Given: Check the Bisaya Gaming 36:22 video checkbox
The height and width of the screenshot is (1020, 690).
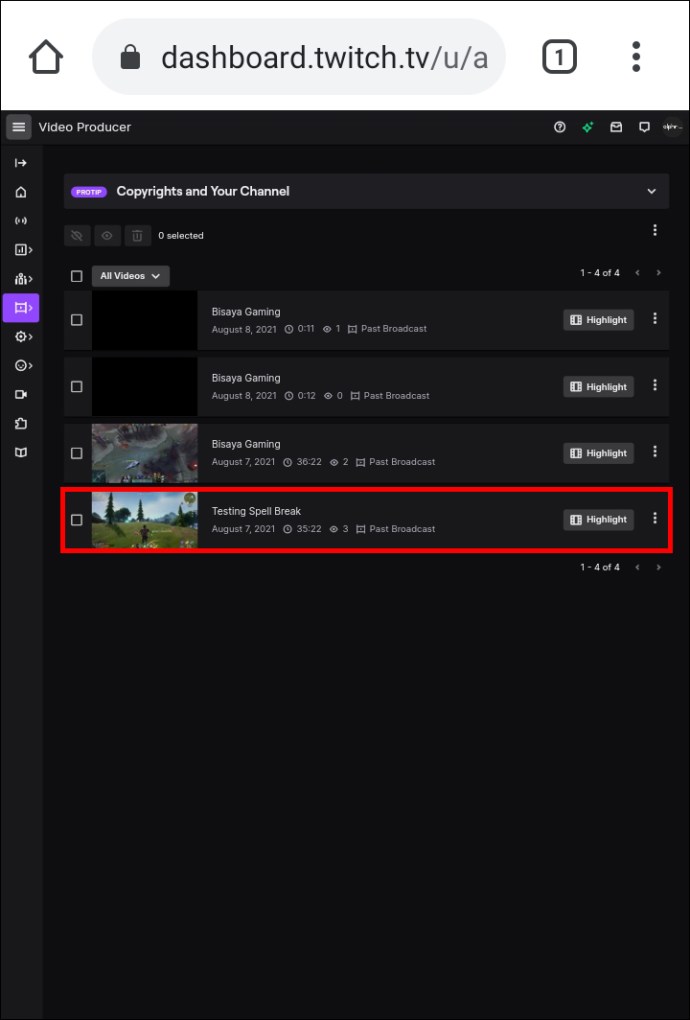Looking at the screenshot, I should tap(77, 453).
